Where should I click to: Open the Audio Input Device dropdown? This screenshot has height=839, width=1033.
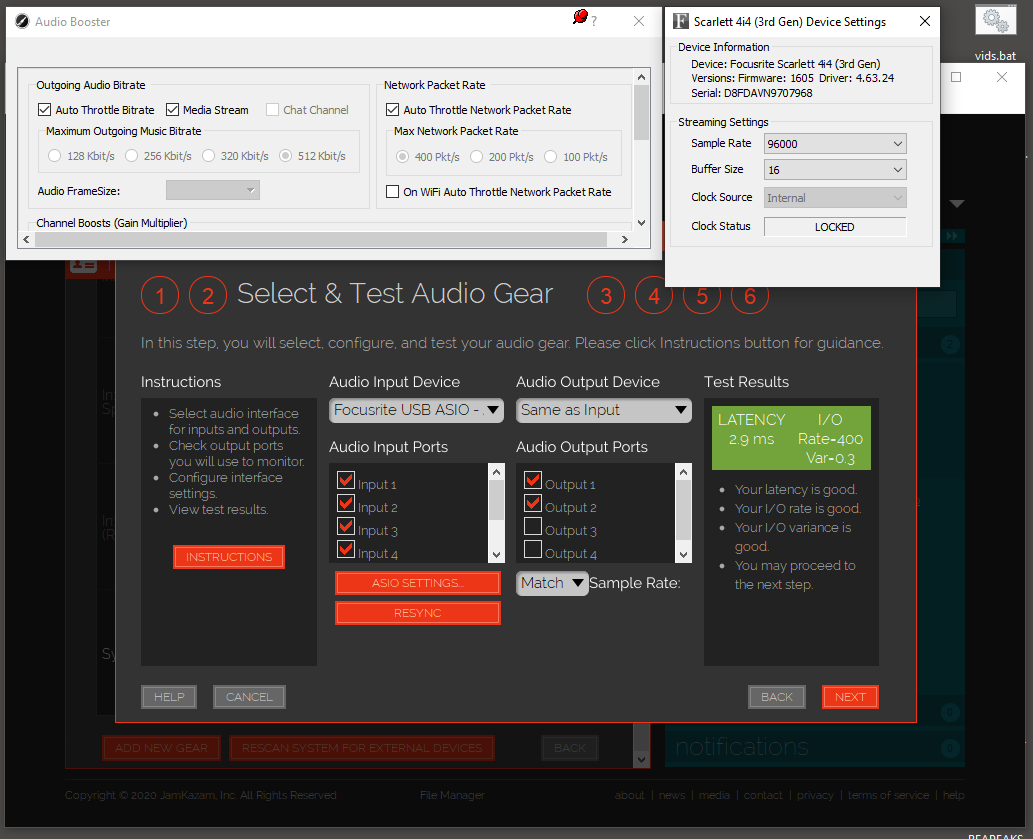[x=416, y=410]
